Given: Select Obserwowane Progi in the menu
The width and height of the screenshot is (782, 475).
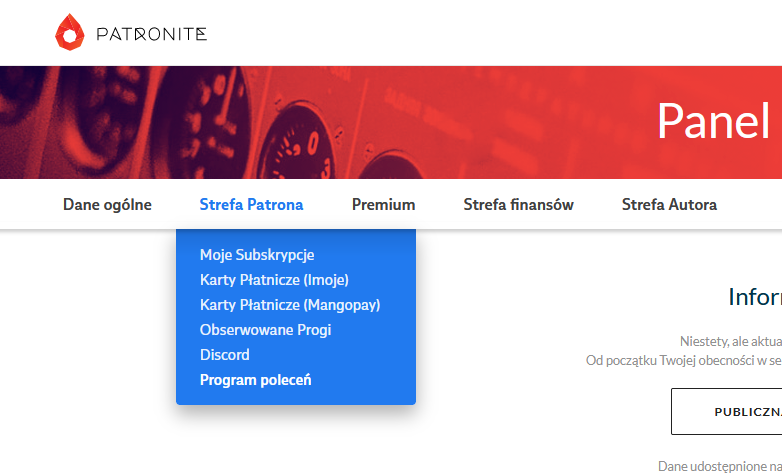Looking at the screenshot, I should 265,330.
